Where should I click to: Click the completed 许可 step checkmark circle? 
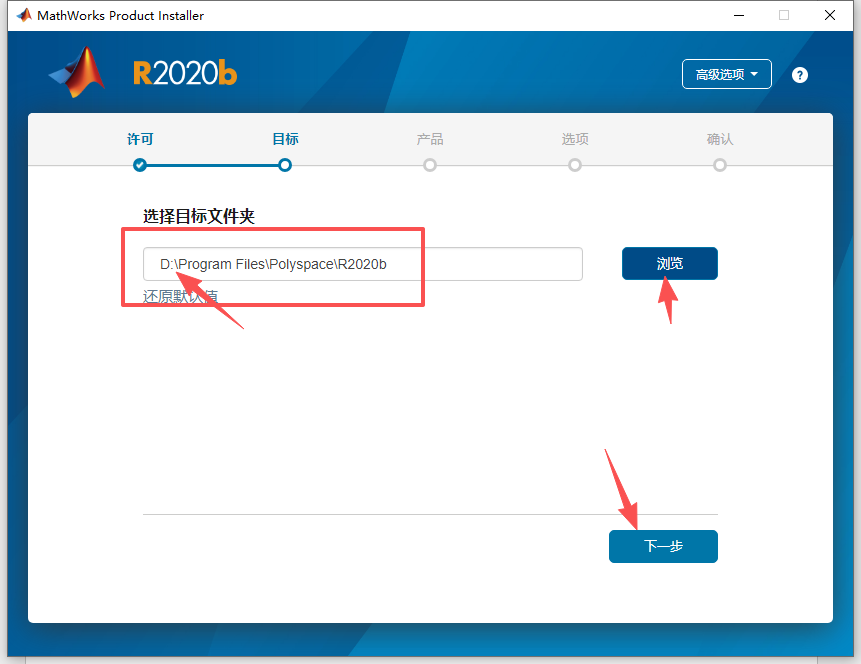[140, 165]
